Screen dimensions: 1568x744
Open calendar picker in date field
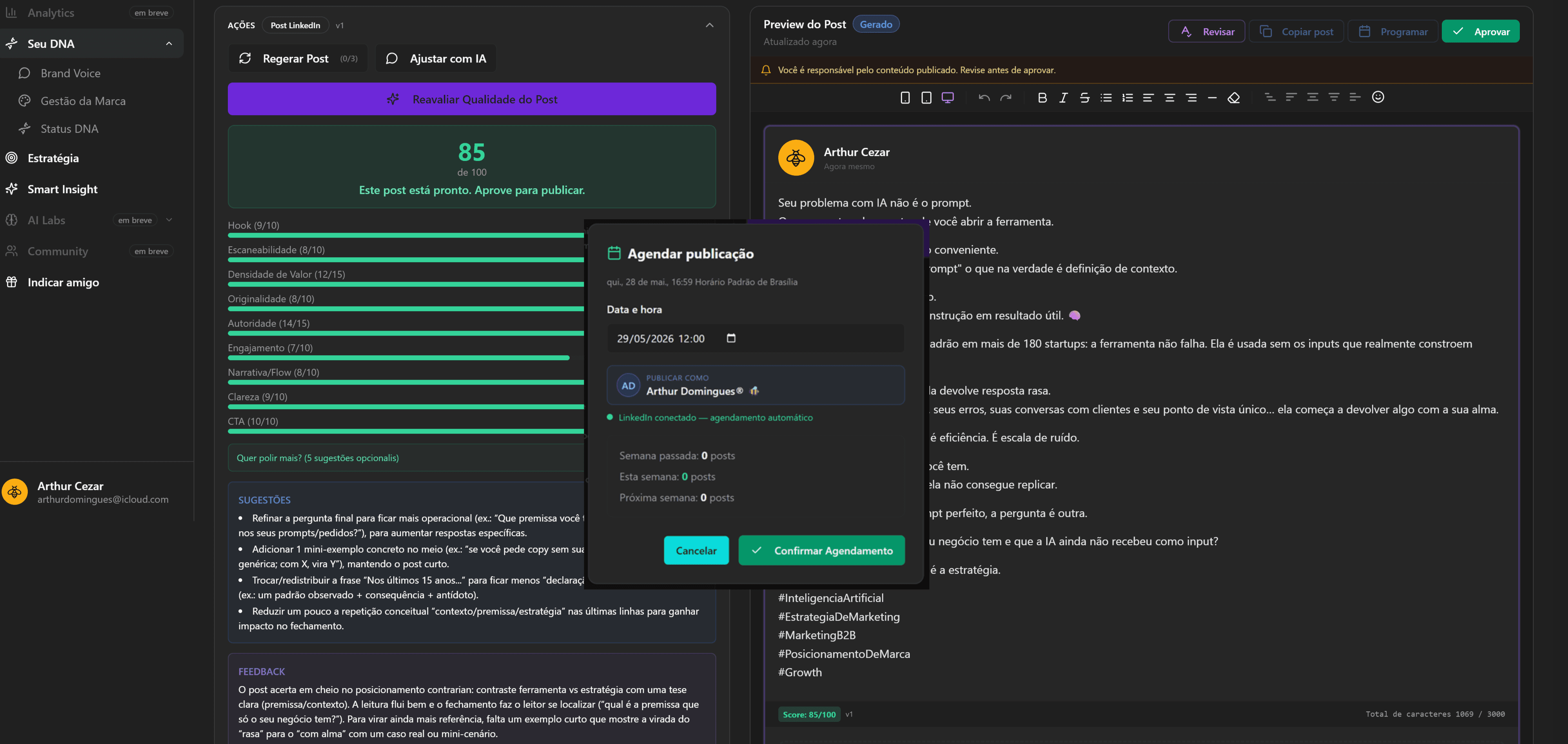[731, 338]
